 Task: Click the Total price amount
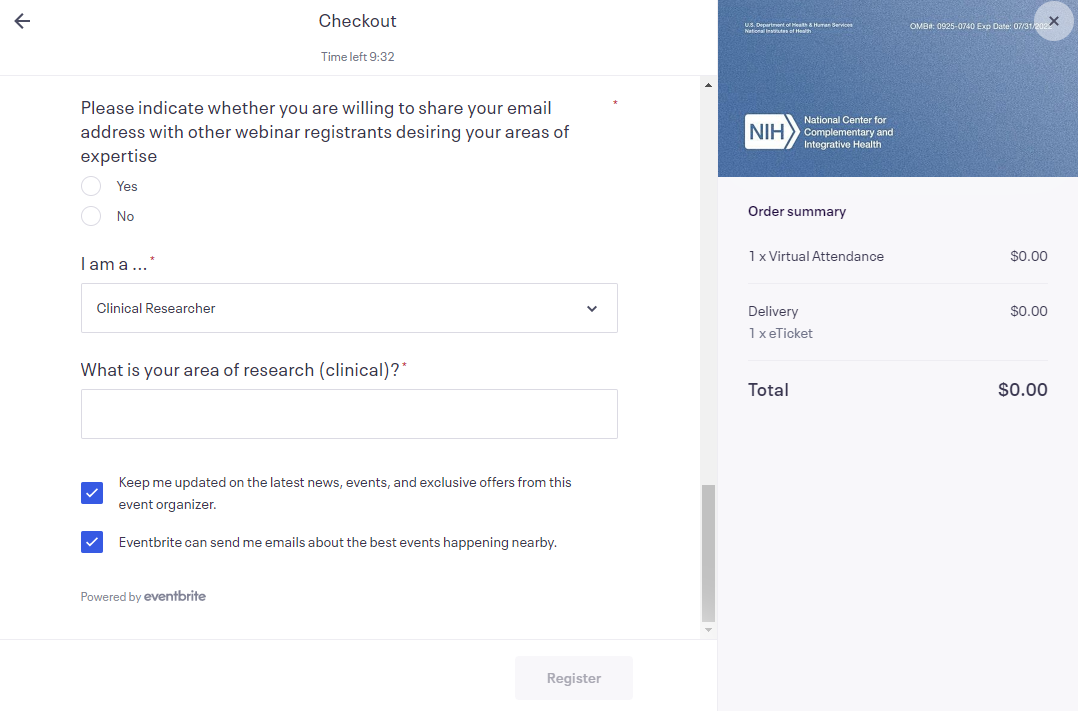pos(1022,390)
